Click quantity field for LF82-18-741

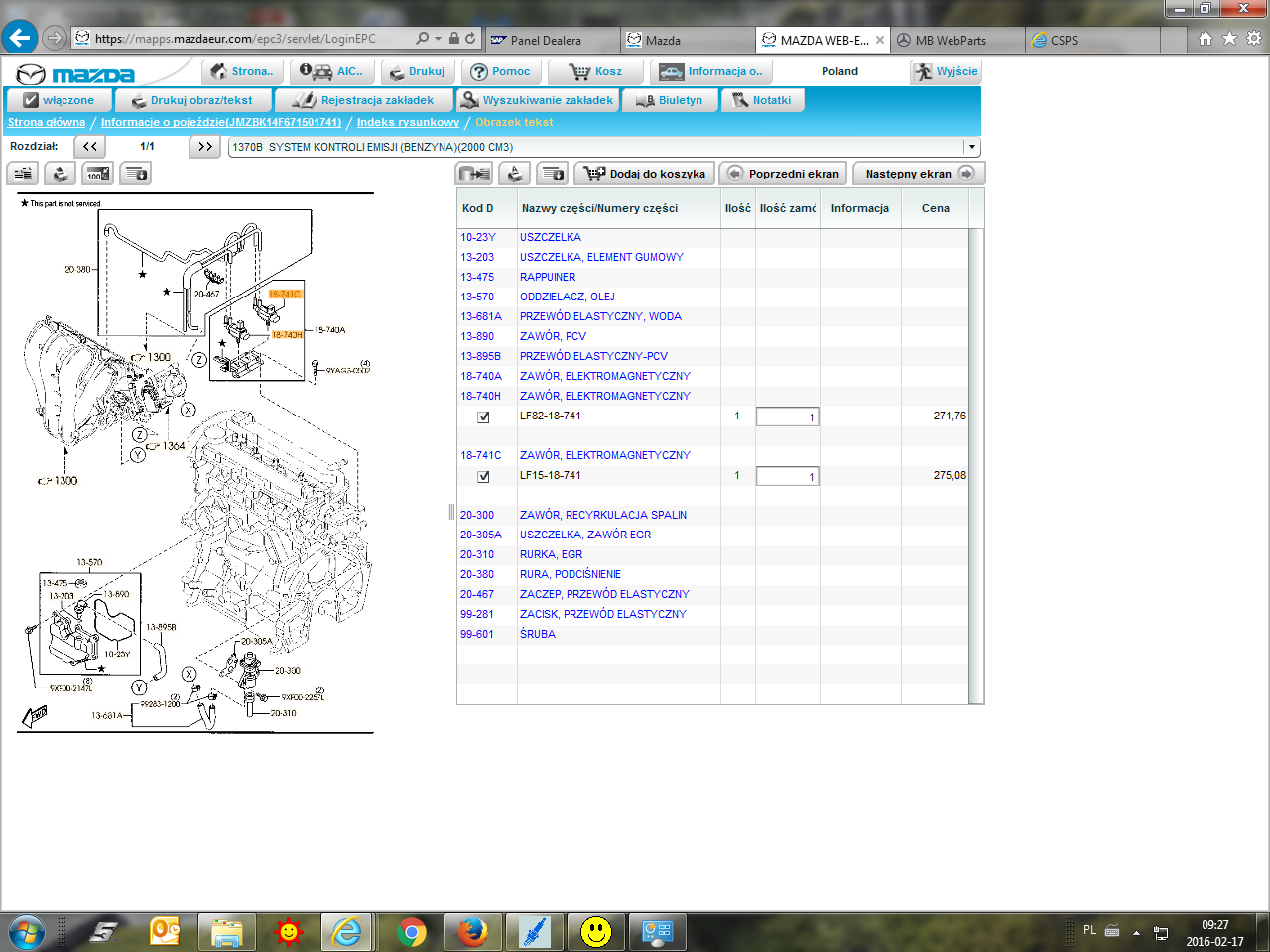[x=787, y=417]
